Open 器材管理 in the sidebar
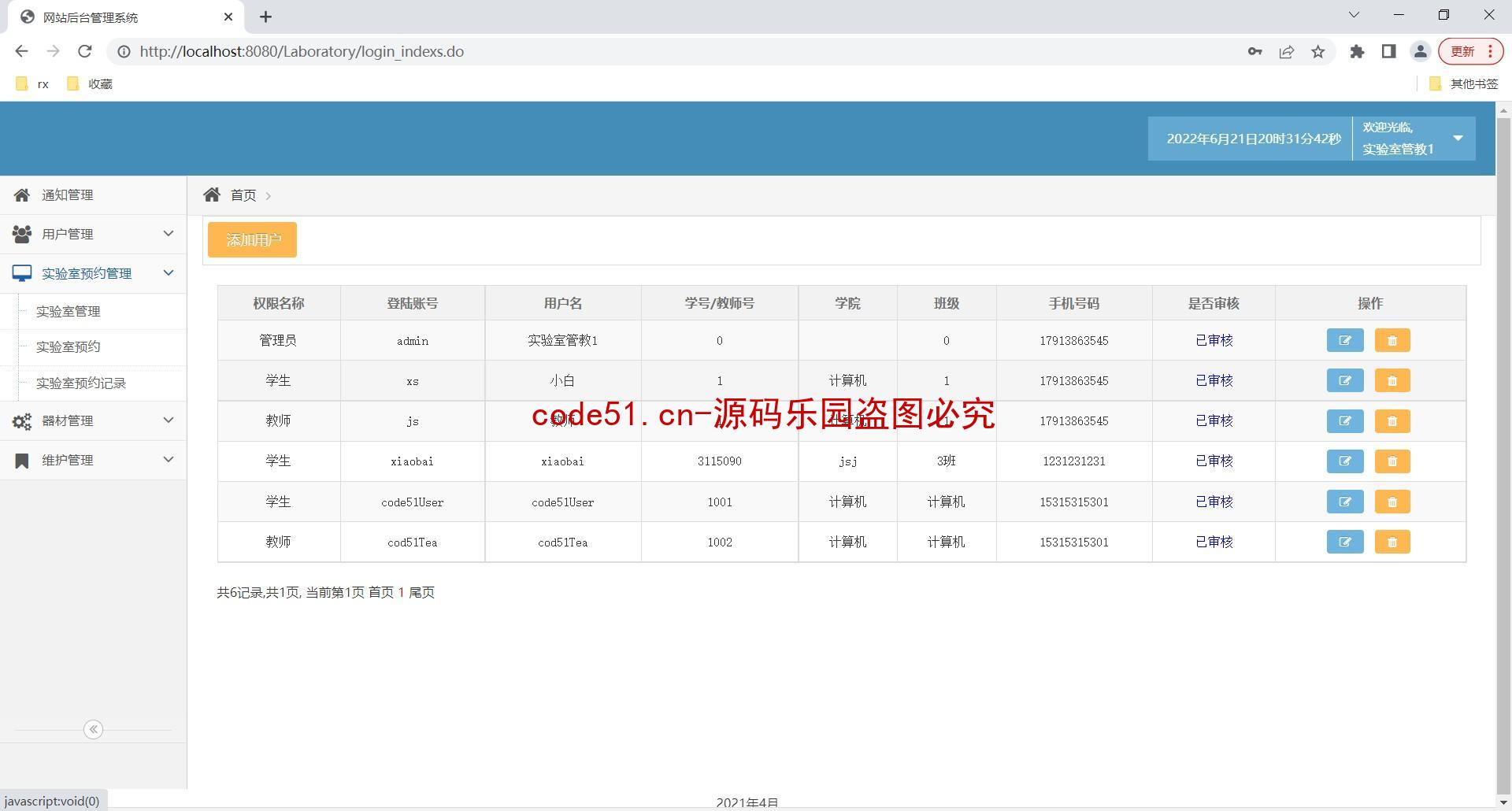The image size is (1512, 811). point(93,420)
